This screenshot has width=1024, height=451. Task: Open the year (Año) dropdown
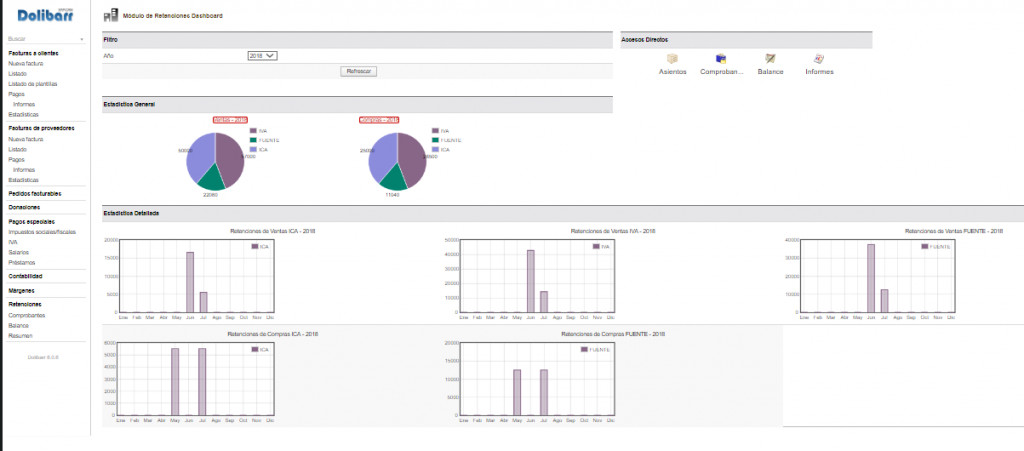(262, 56)
